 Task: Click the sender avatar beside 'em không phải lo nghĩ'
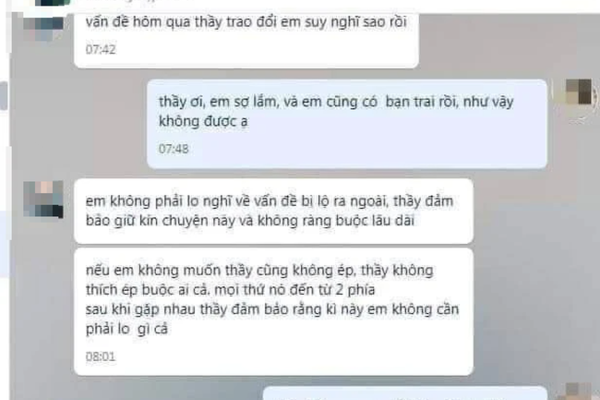pos(43,199)
